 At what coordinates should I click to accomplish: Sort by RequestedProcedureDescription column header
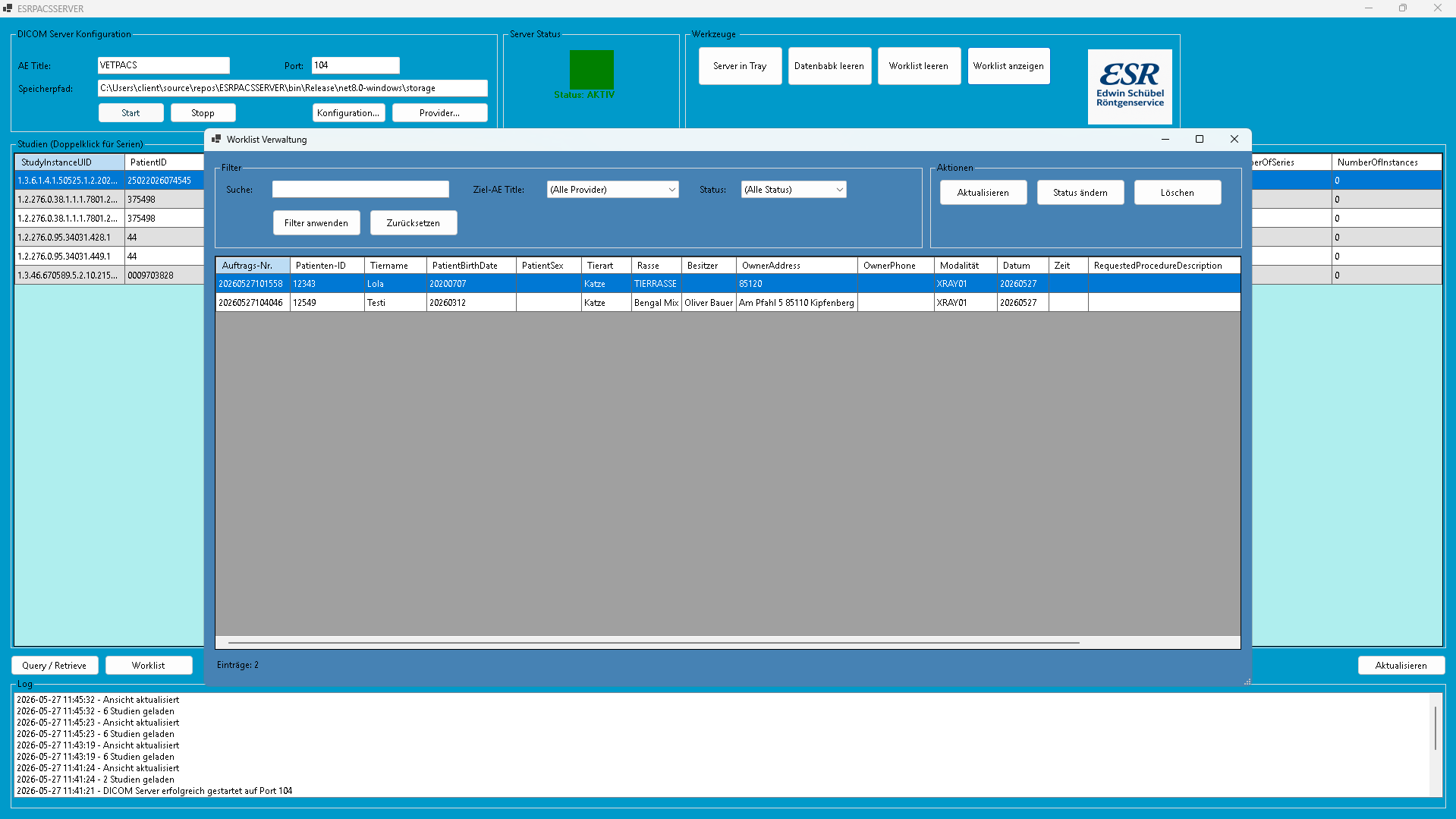(1164, 266)
